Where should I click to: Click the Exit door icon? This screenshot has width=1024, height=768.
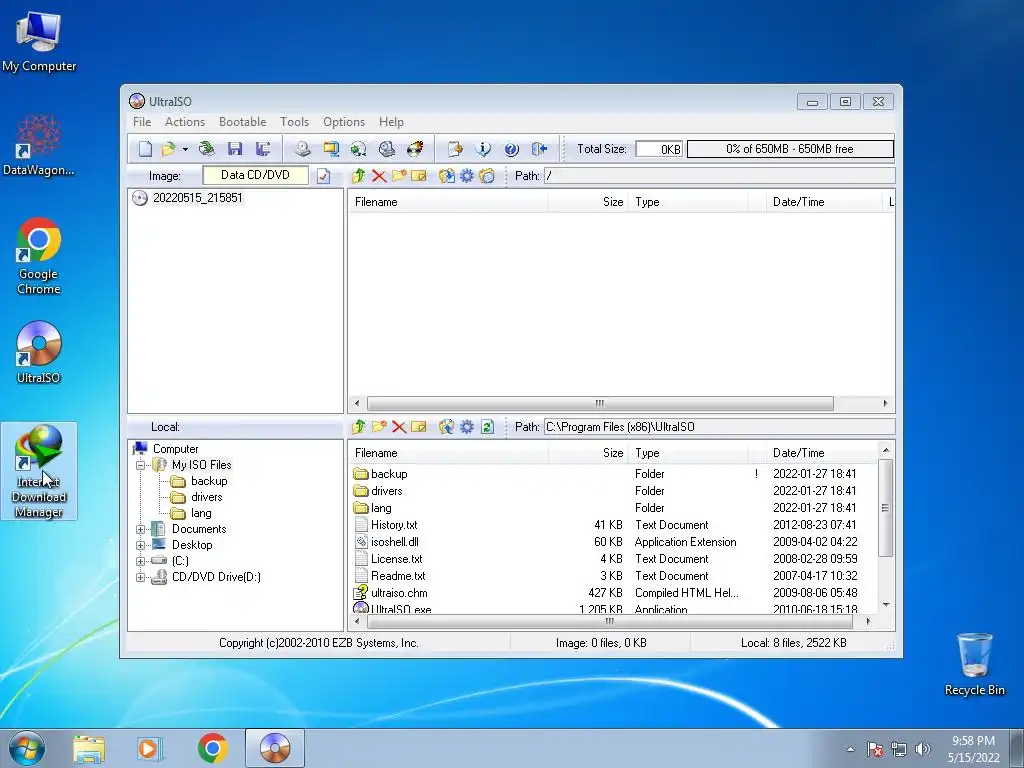pyautogui.click(x=539, y=149)
